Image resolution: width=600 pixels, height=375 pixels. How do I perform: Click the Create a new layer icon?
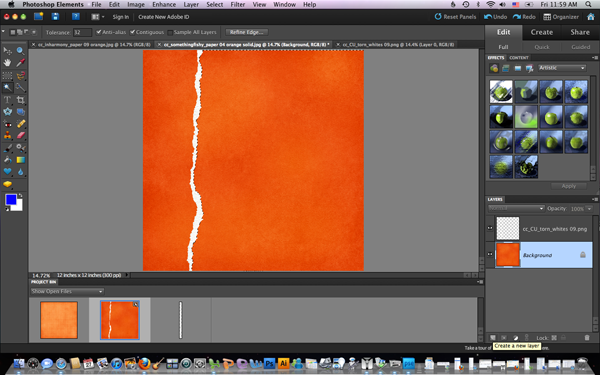(x=493, y=338)
